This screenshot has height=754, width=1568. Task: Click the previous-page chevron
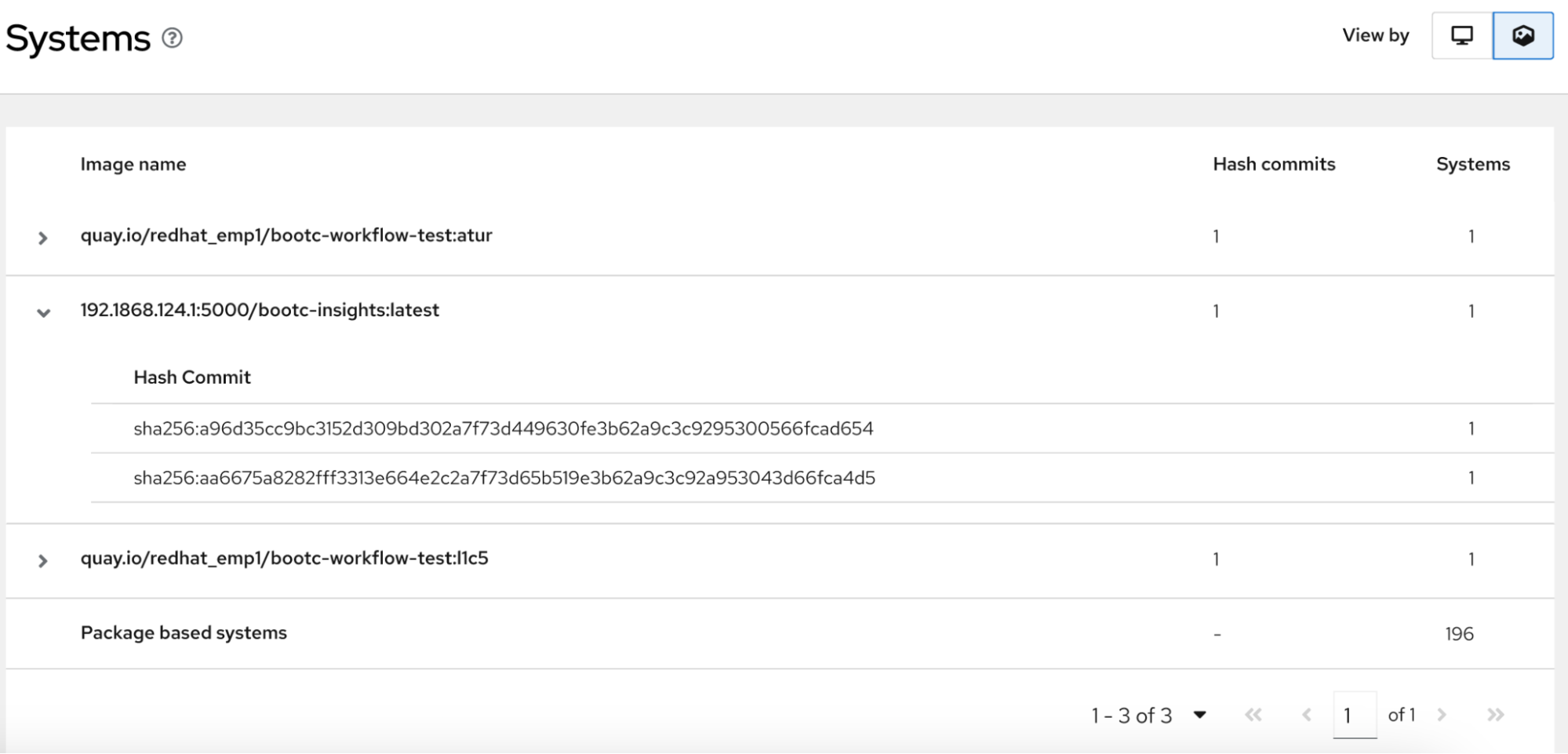click(1307, 714)
